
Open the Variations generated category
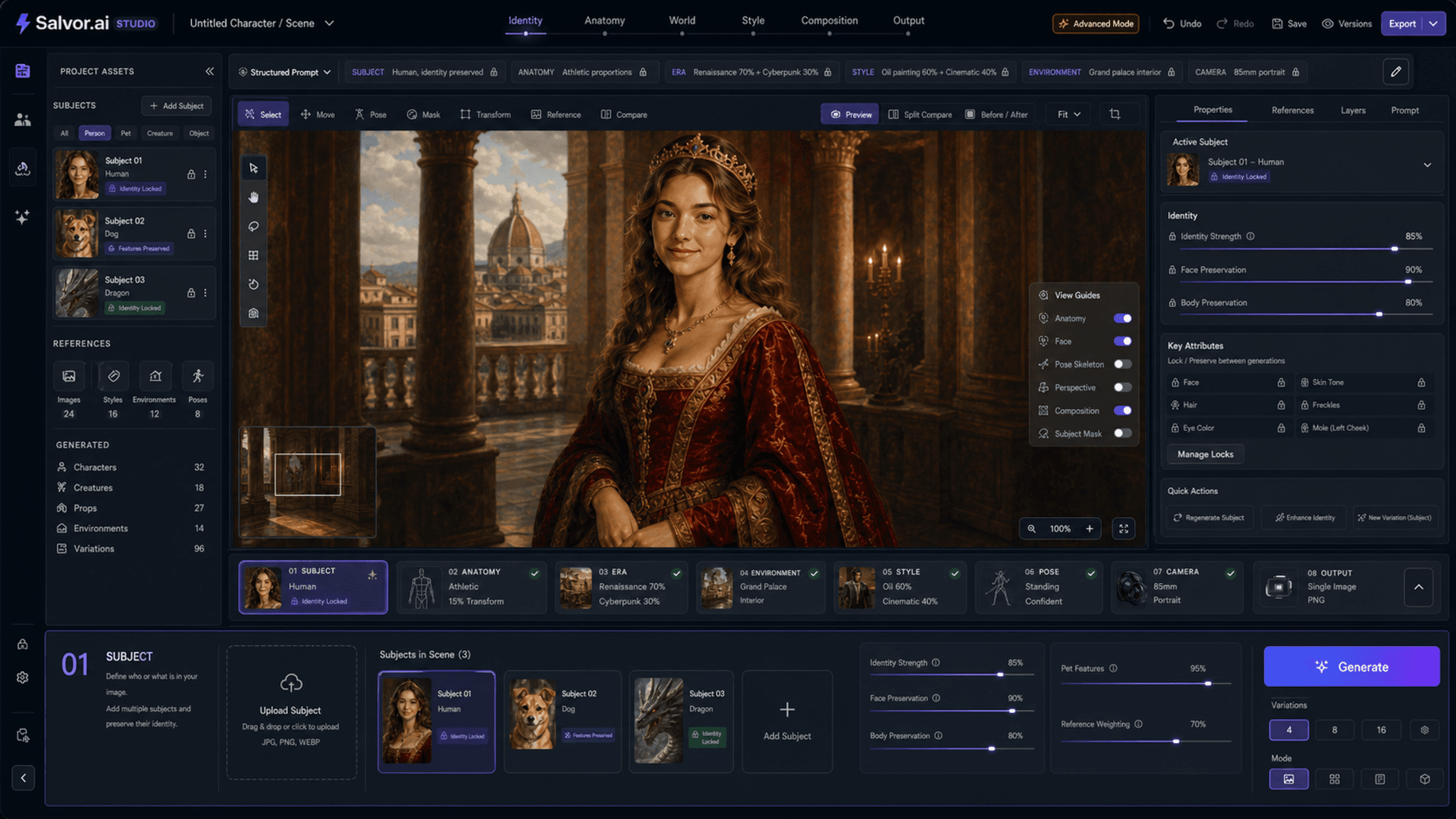point(130,549)
